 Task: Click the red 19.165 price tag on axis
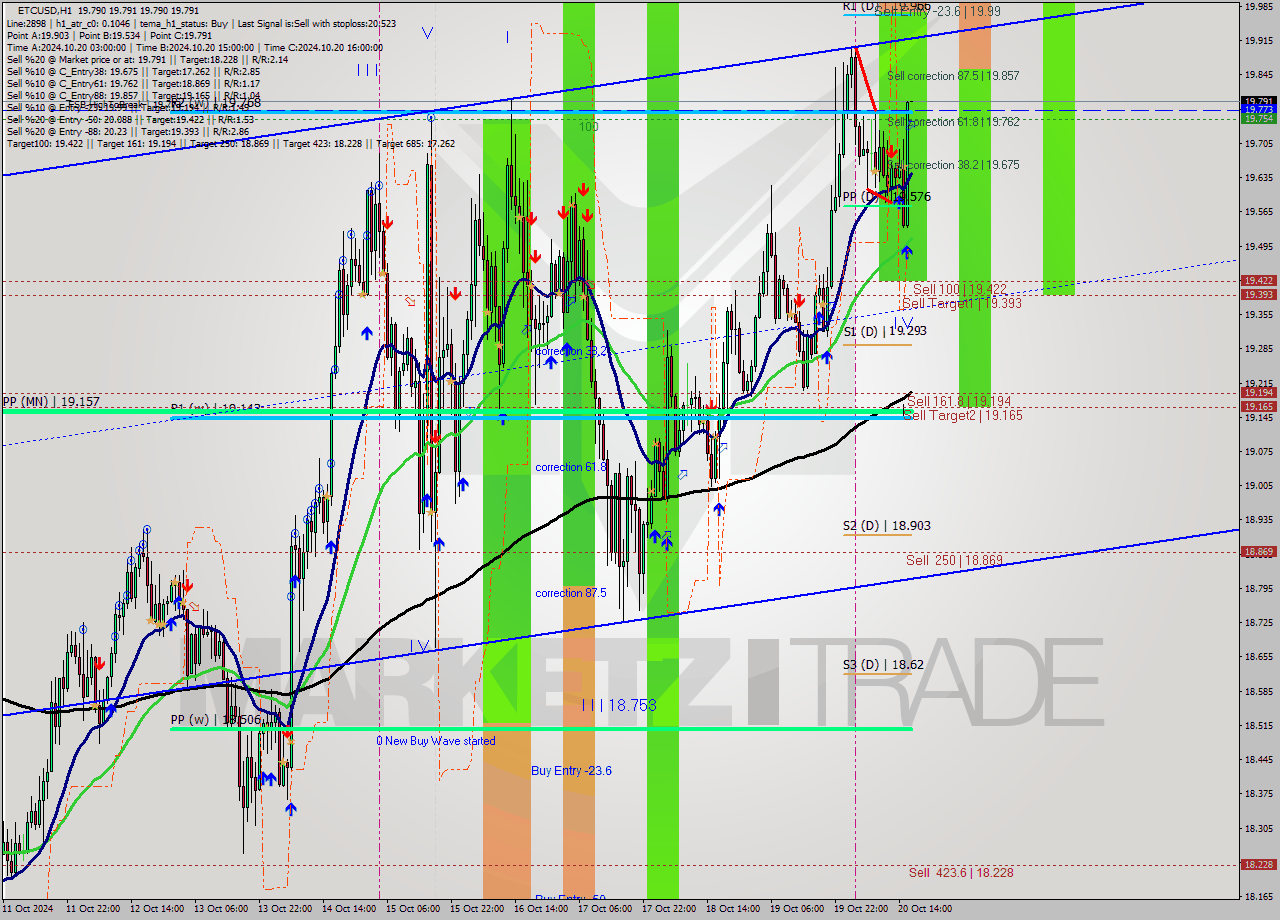pyautogui.click(x=1258, y=406)
